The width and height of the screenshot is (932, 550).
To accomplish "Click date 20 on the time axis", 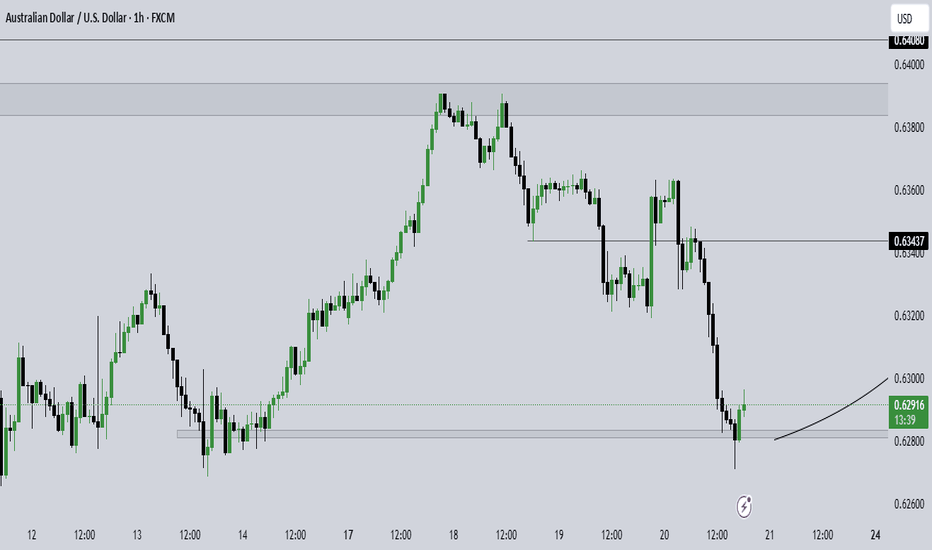I will pos(664,535).
